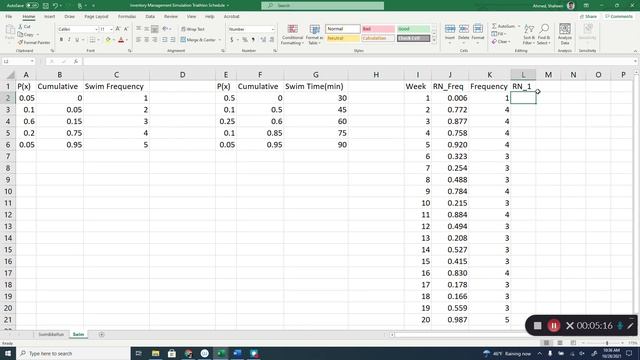Screen dimensions: 640x360
Task: Toggle Italic formatting
Action: [x=69, y=40]
